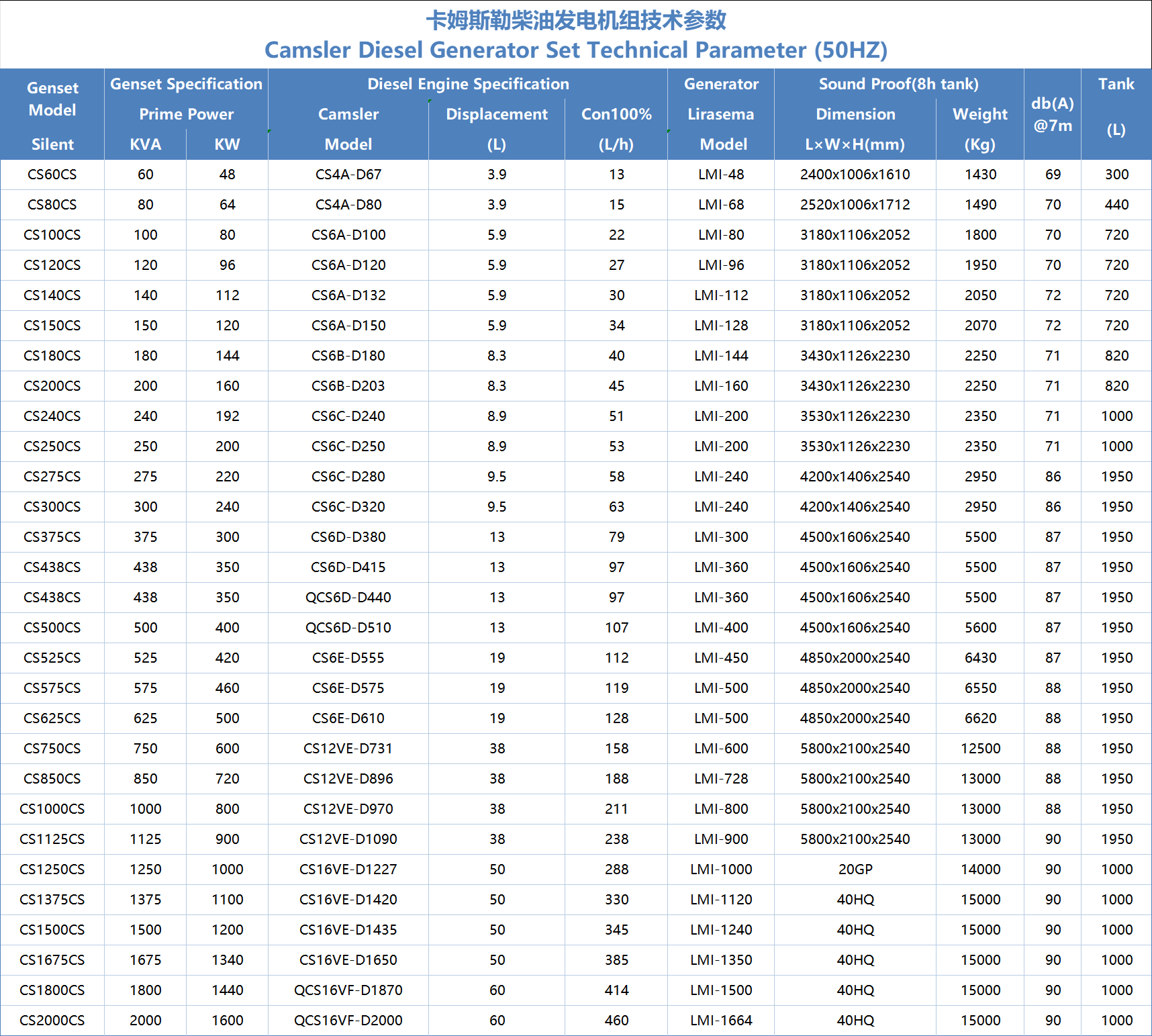Select the "CS140CS" model cell

(52, 295)
